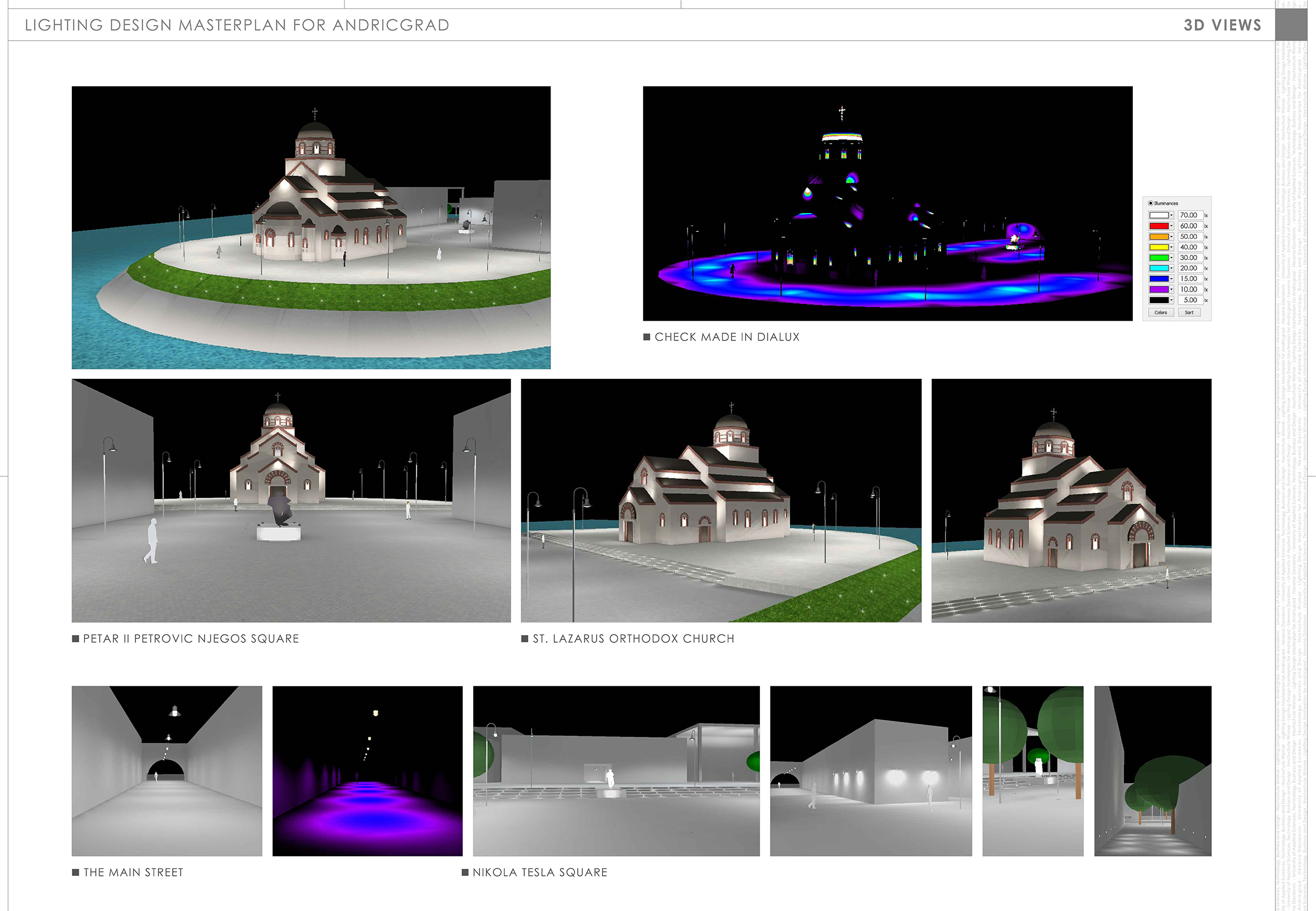Click the orange illuminance color swatch
The height and width of the screenshot is (911, 1316).
tap(1159, 236)
